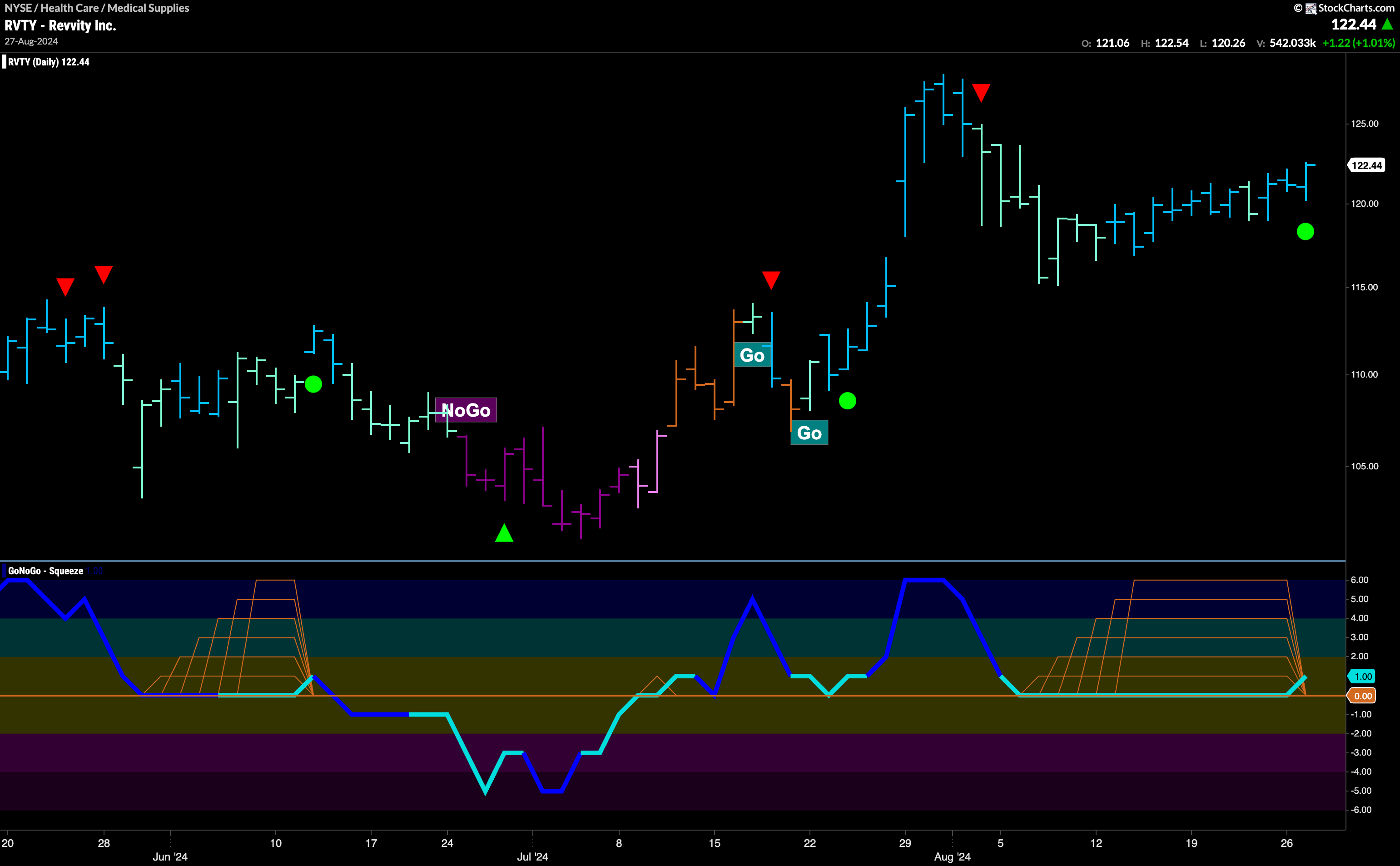
Task: Click the orange 0.00 squeeze value tag
Action: click(x=1362, y=696)
